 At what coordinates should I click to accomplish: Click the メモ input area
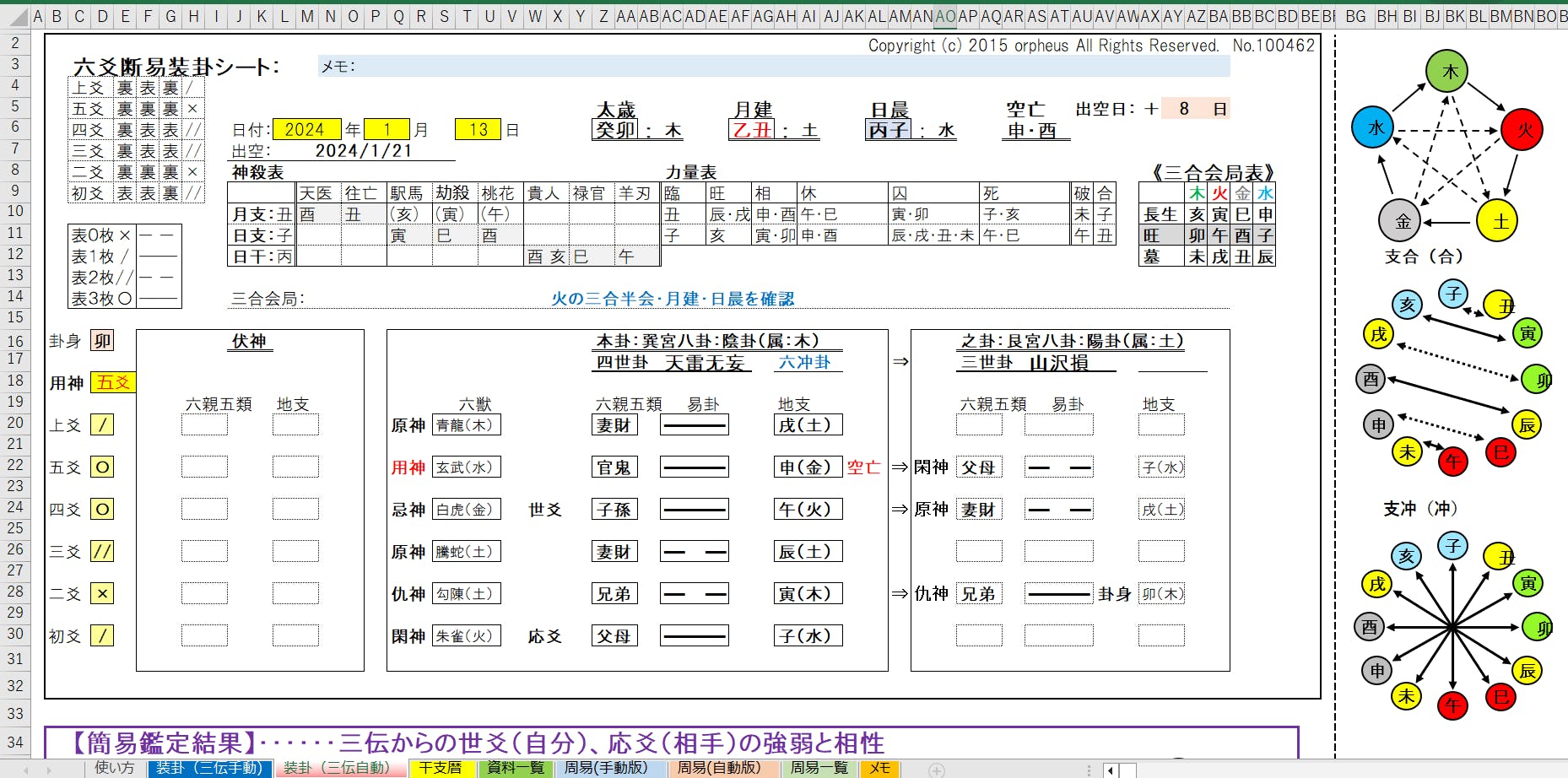tap(774, 66)
